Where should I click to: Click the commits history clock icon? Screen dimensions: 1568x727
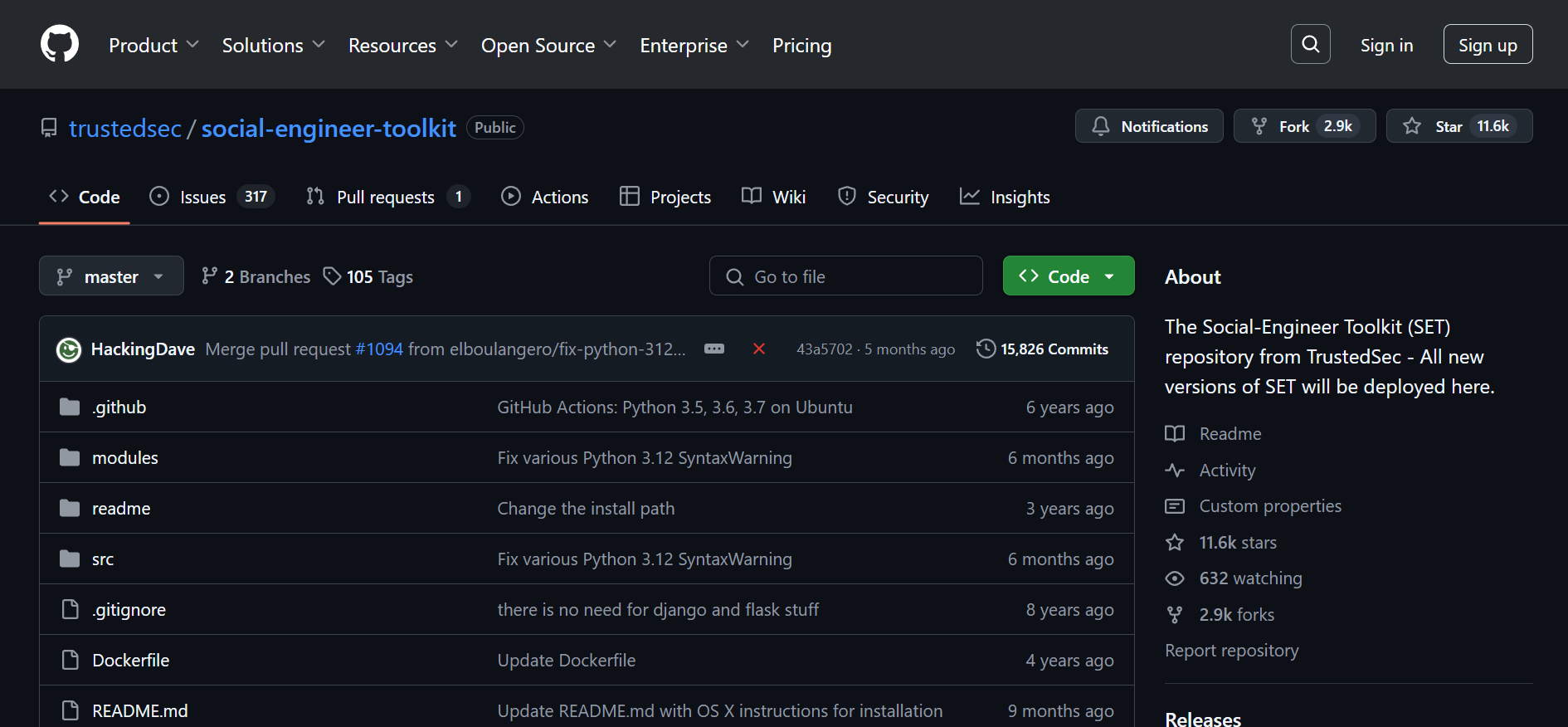tap(986, 349)
